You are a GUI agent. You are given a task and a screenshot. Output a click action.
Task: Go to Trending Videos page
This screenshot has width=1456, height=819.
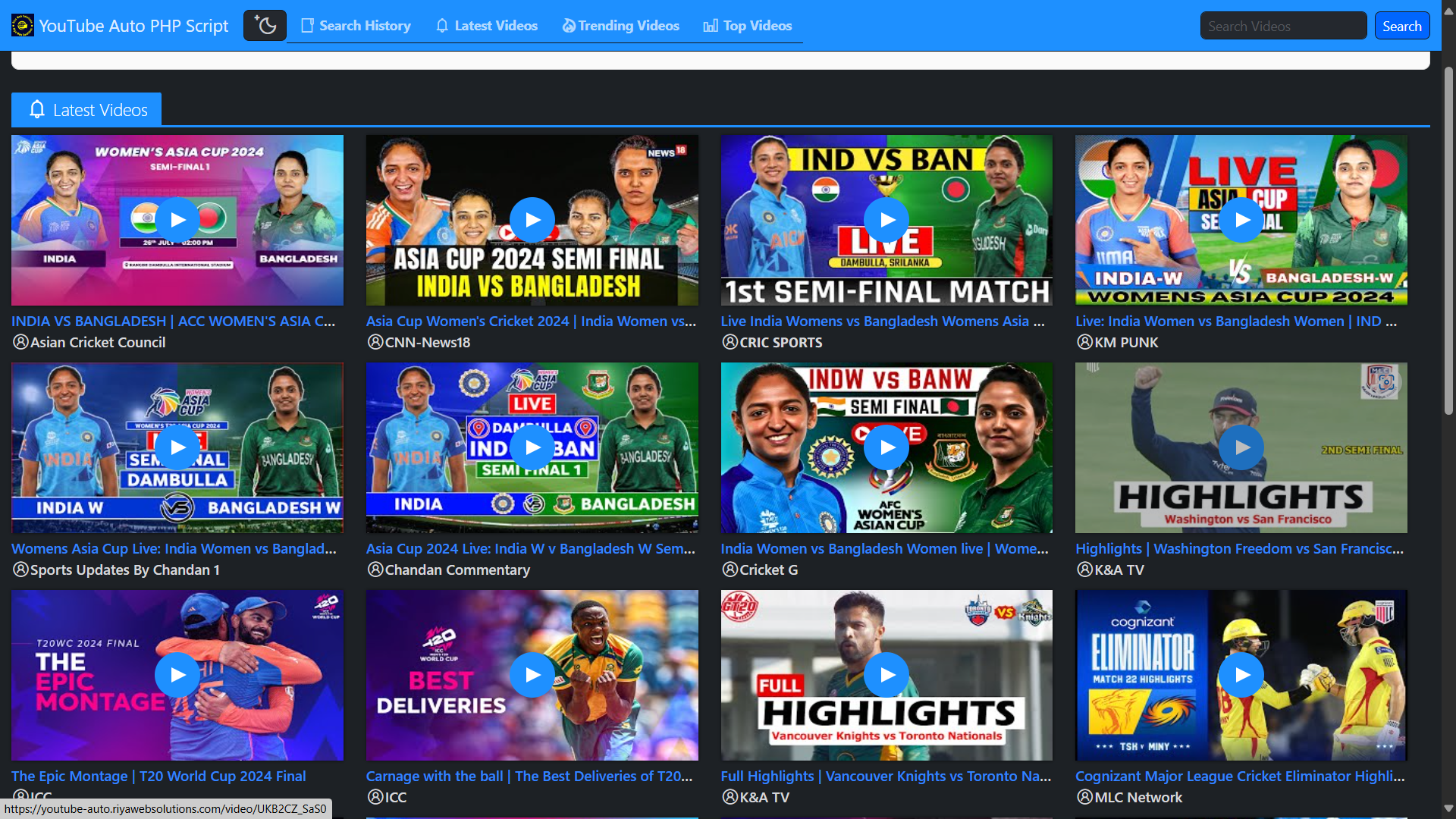pos(620,26)
